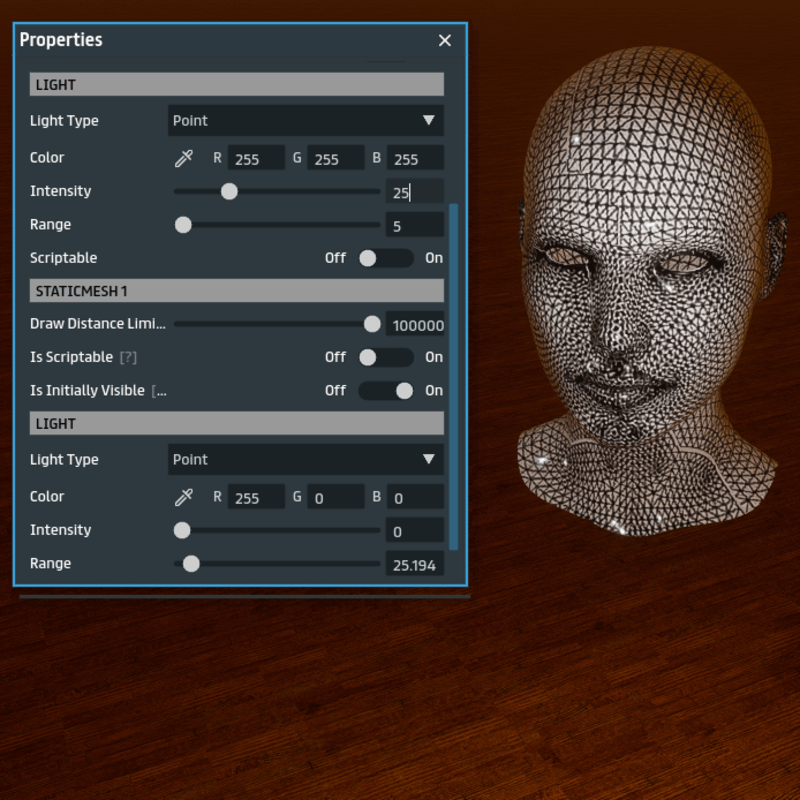This screenshot has width=800, height=800.
Task: Click the Properties panel vertical scrollbar
Action: point(454,375)
